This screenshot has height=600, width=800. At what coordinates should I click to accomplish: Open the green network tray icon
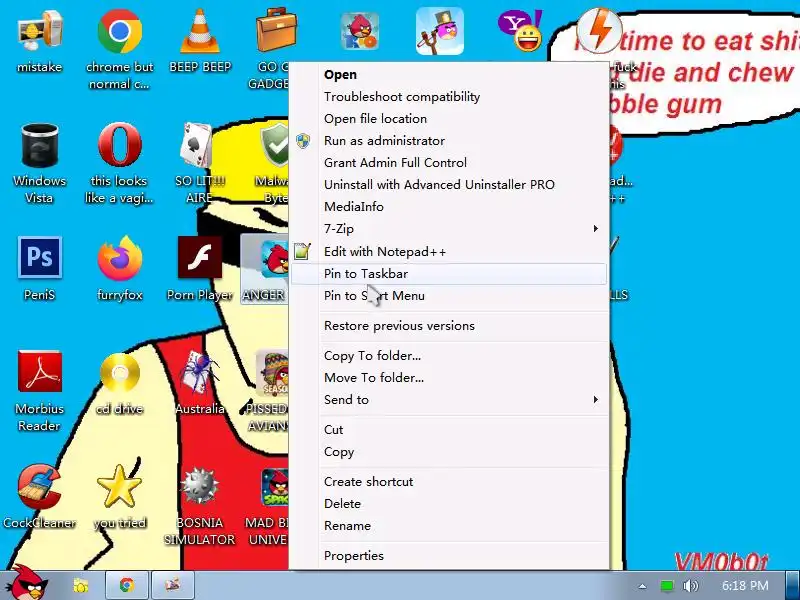click(666, 586)
